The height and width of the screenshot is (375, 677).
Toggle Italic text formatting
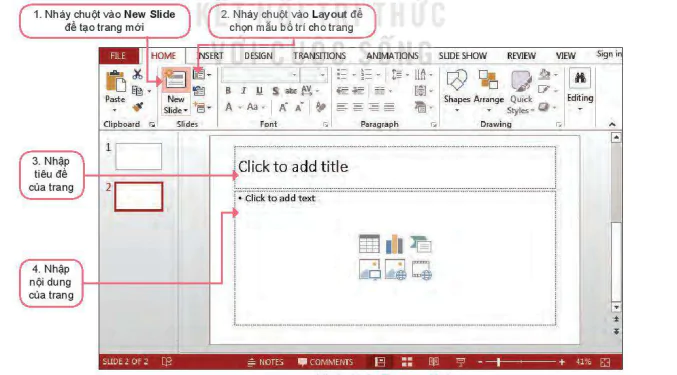point(244,91)
